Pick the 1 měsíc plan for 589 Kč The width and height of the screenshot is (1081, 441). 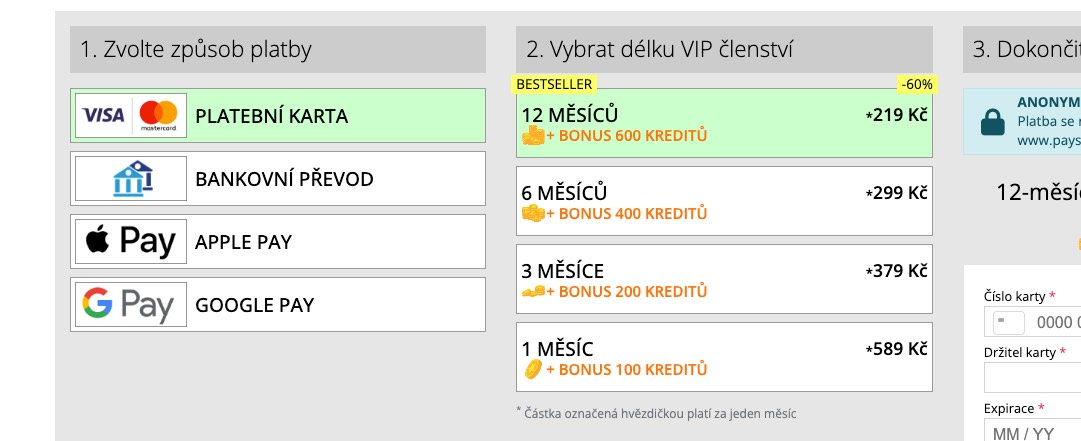point(724,357)
